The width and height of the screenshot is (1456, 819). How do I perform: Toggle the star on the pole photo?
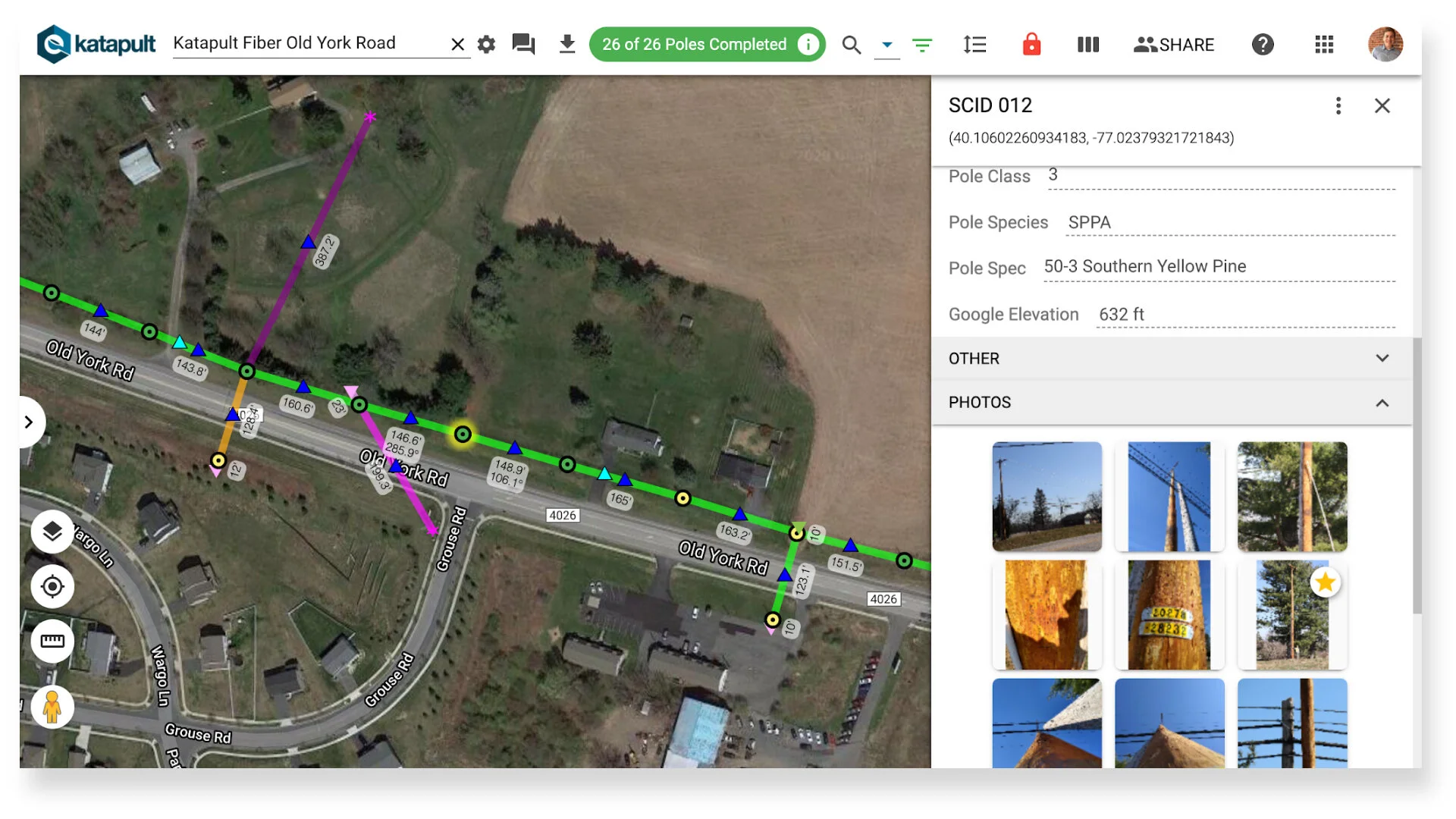(1325, 582)
